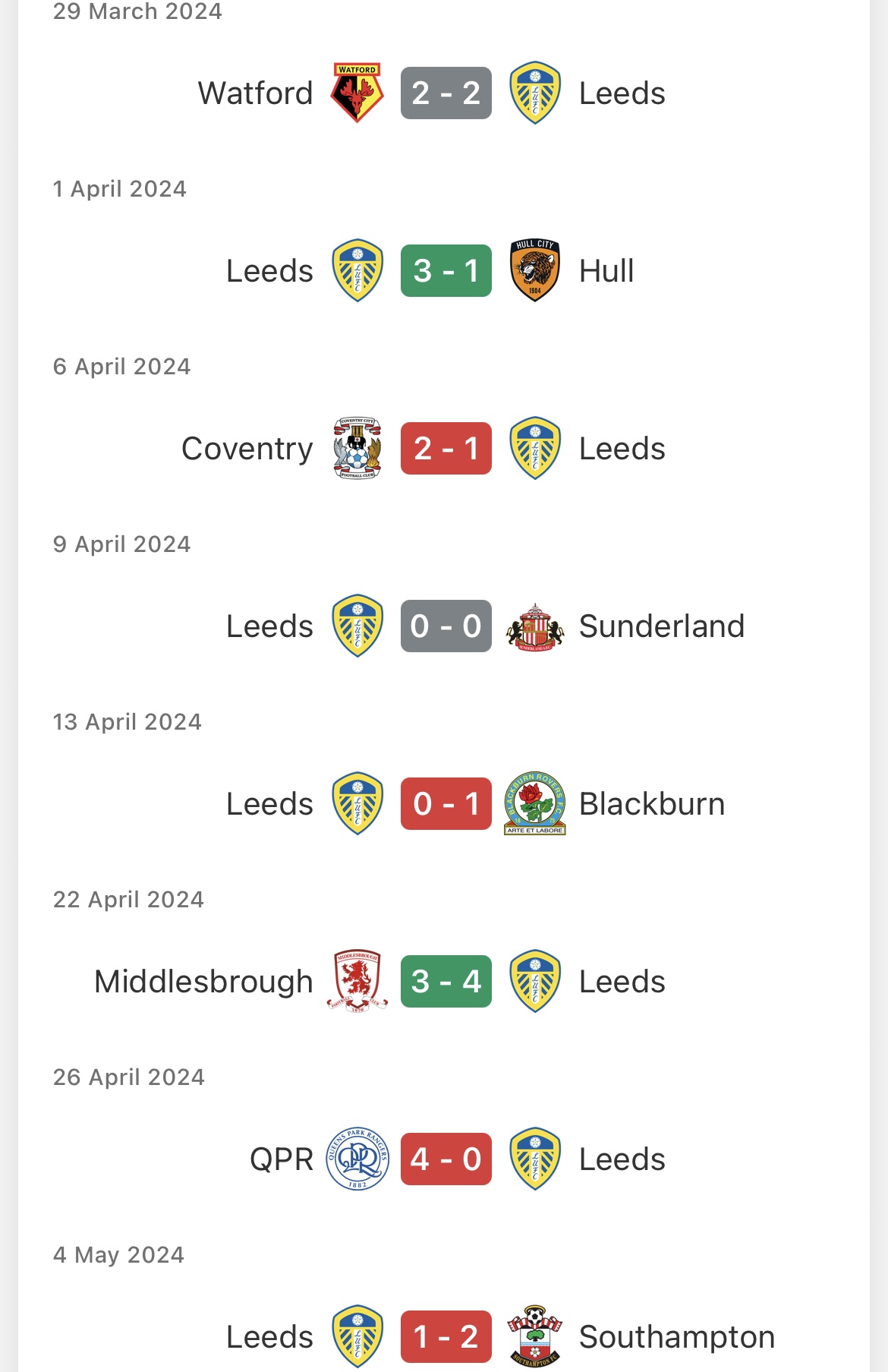Open the Watford 2 - 2 Leeds score

coord(446,93)
